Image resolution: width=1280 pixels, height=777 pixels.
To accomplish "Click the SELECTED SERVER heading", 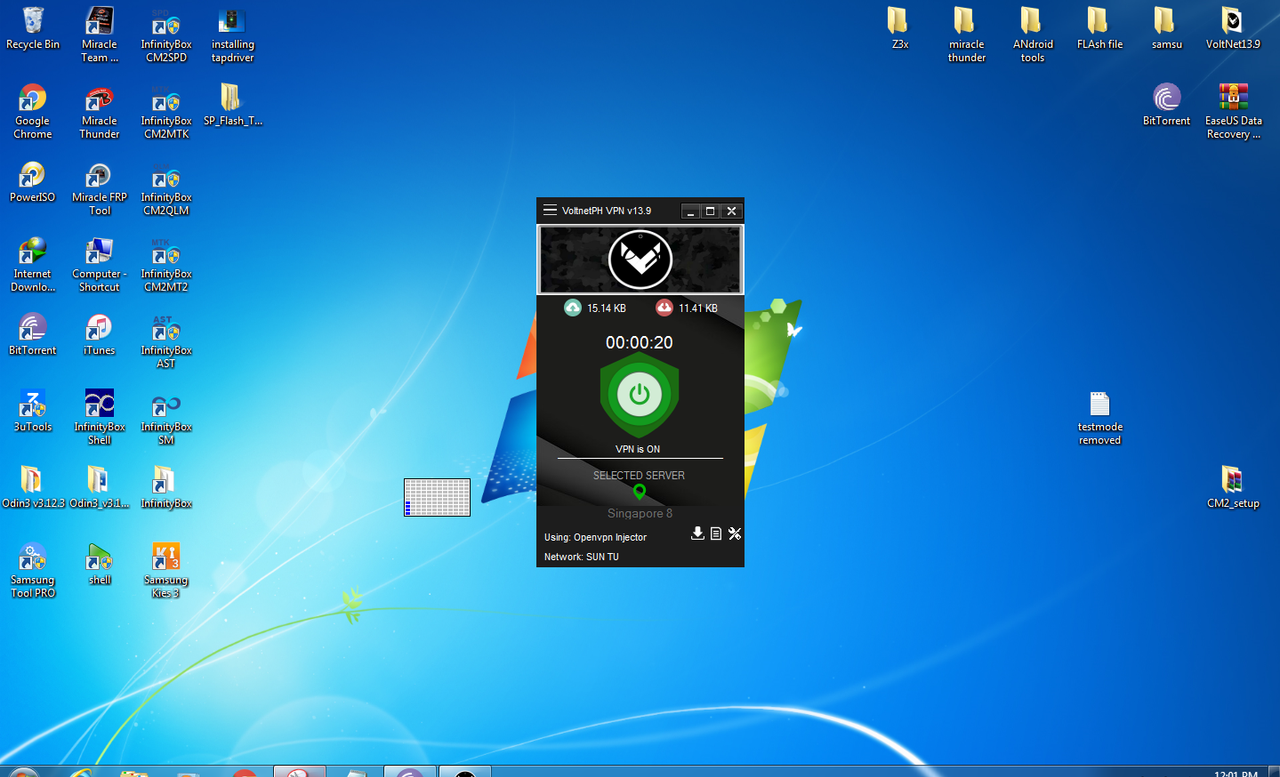I will [x=639, y=475].
